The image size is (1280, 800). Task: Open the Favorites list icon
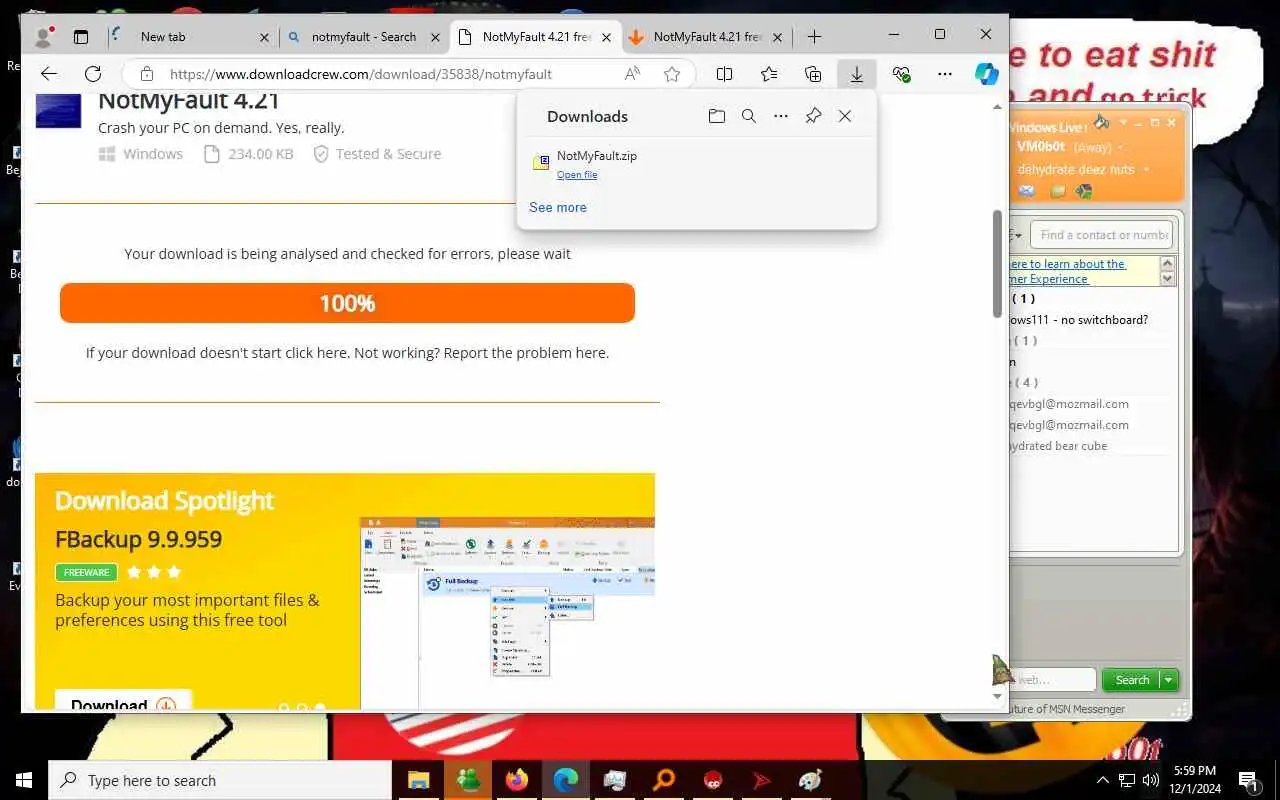tap(769, 74)
